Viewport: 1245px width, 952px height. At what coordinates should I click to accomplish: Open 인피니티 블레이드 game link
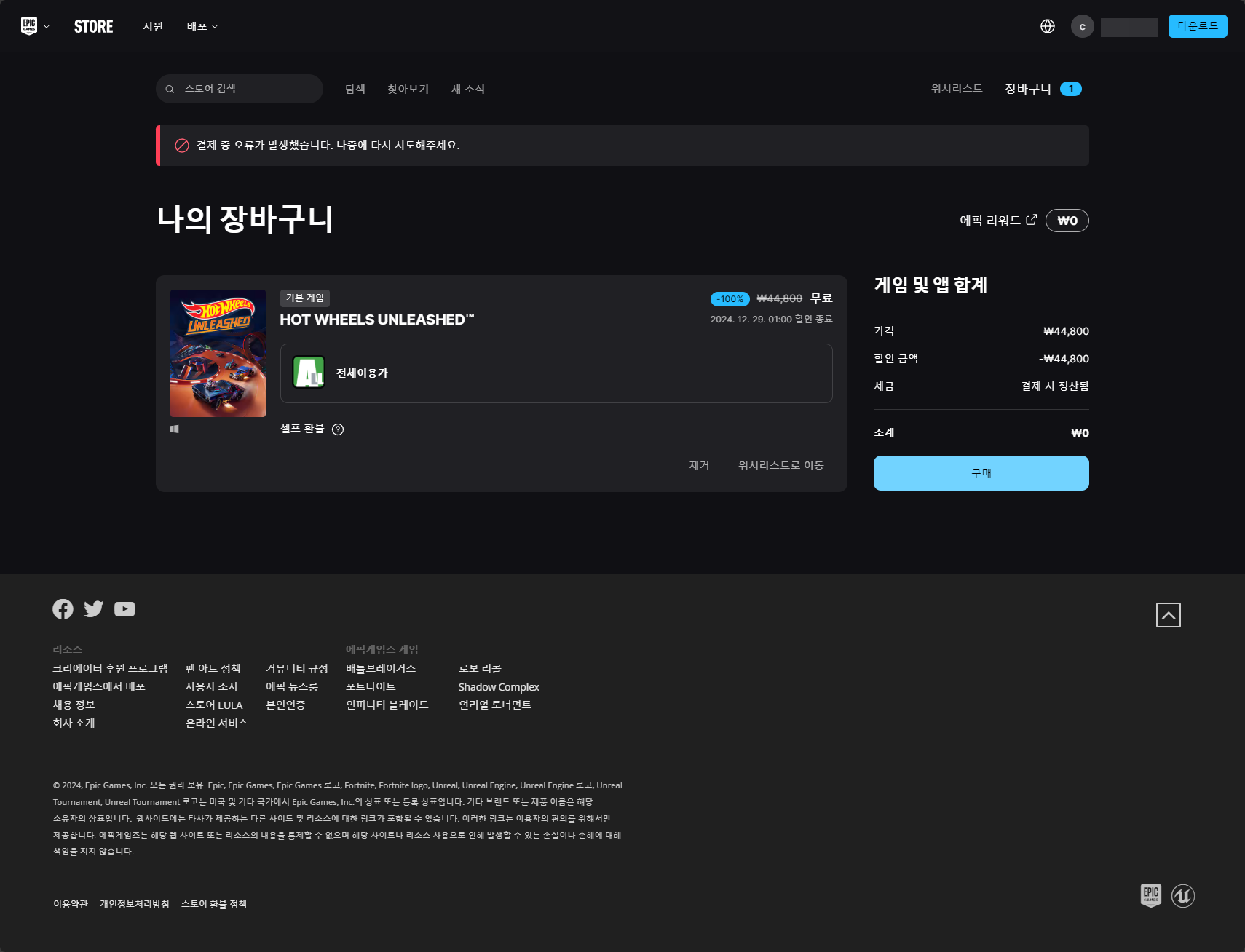coord(387,705)
